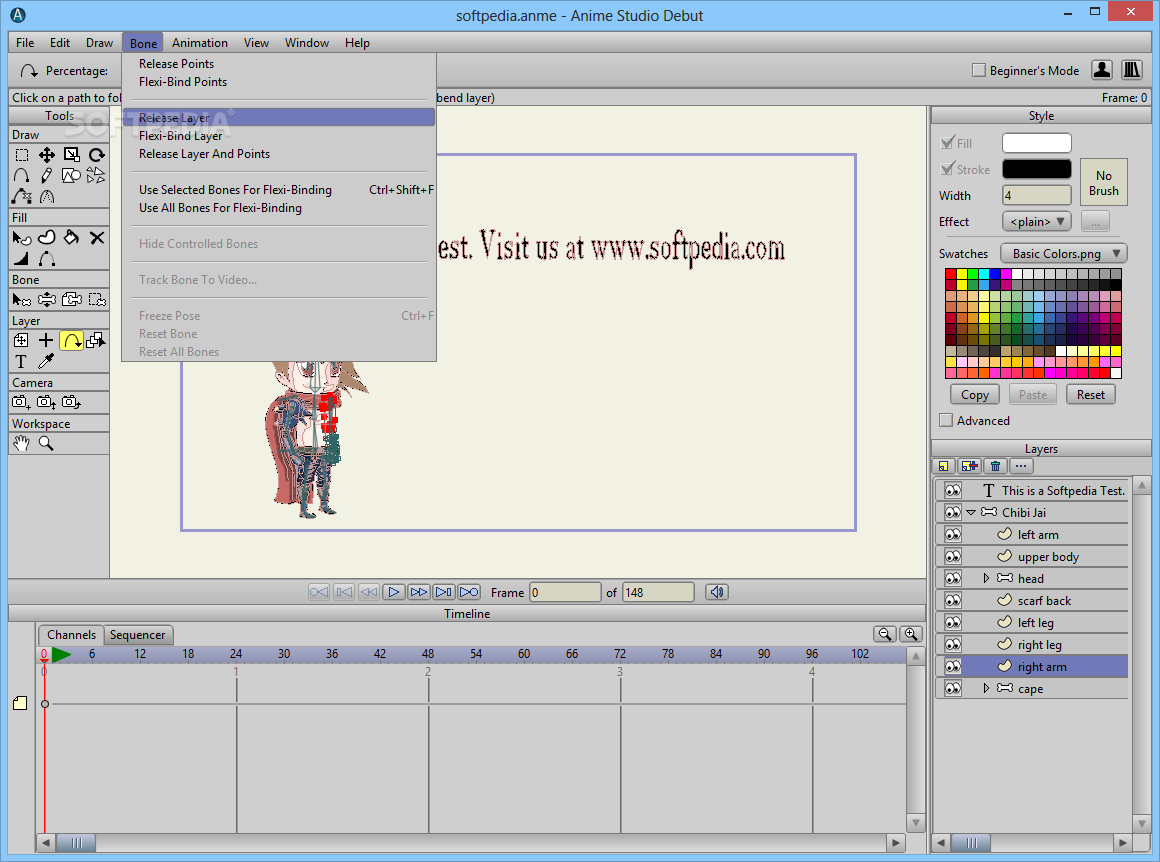Screen dimensions: 1160x862
Task: Pick the red swatch in palette
Action: pyautogui.click(x=951, y=274)
